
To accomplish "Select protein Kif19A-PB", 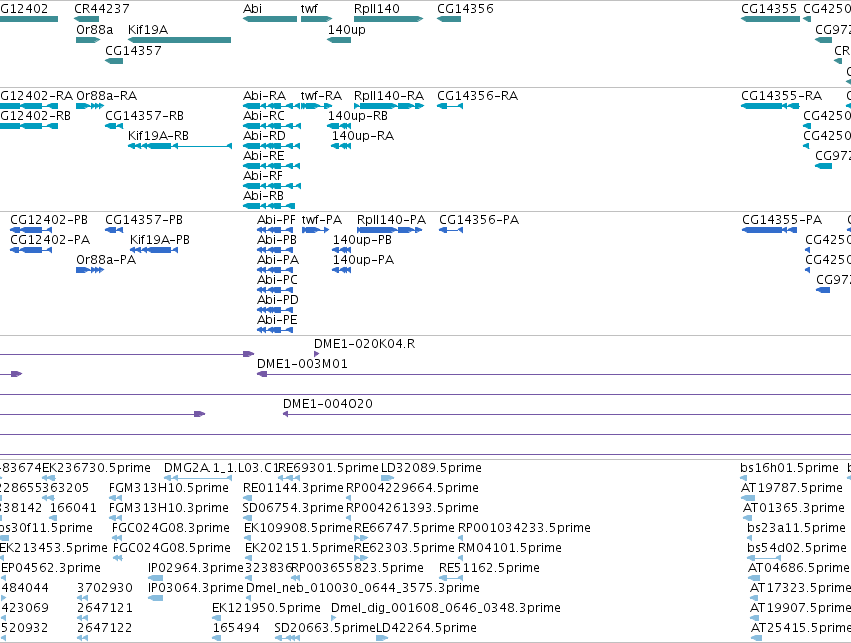I will click(x=160, y=240).
